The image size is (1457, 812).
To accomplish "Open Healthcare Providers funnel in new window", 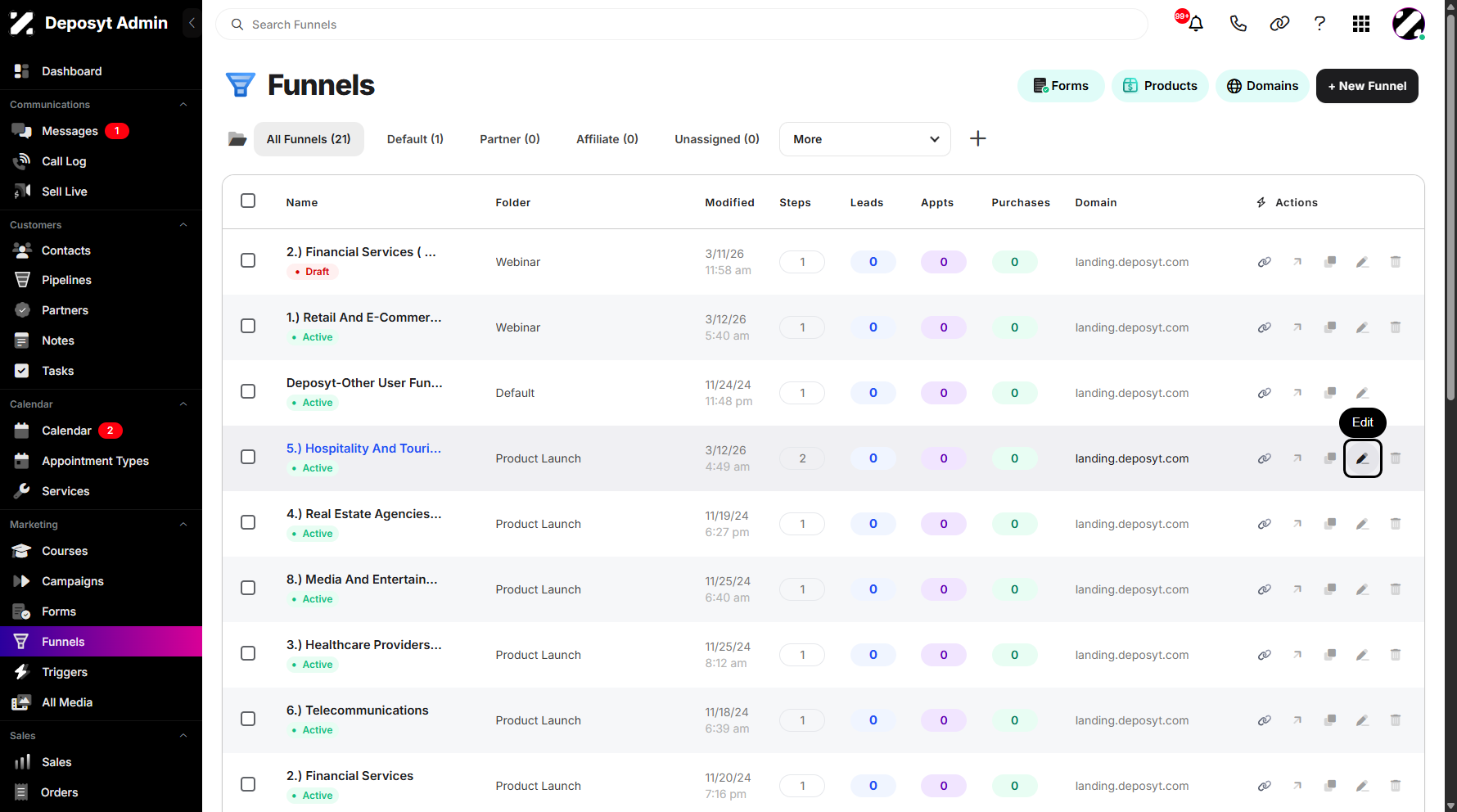I will [x=1297, y=655].
